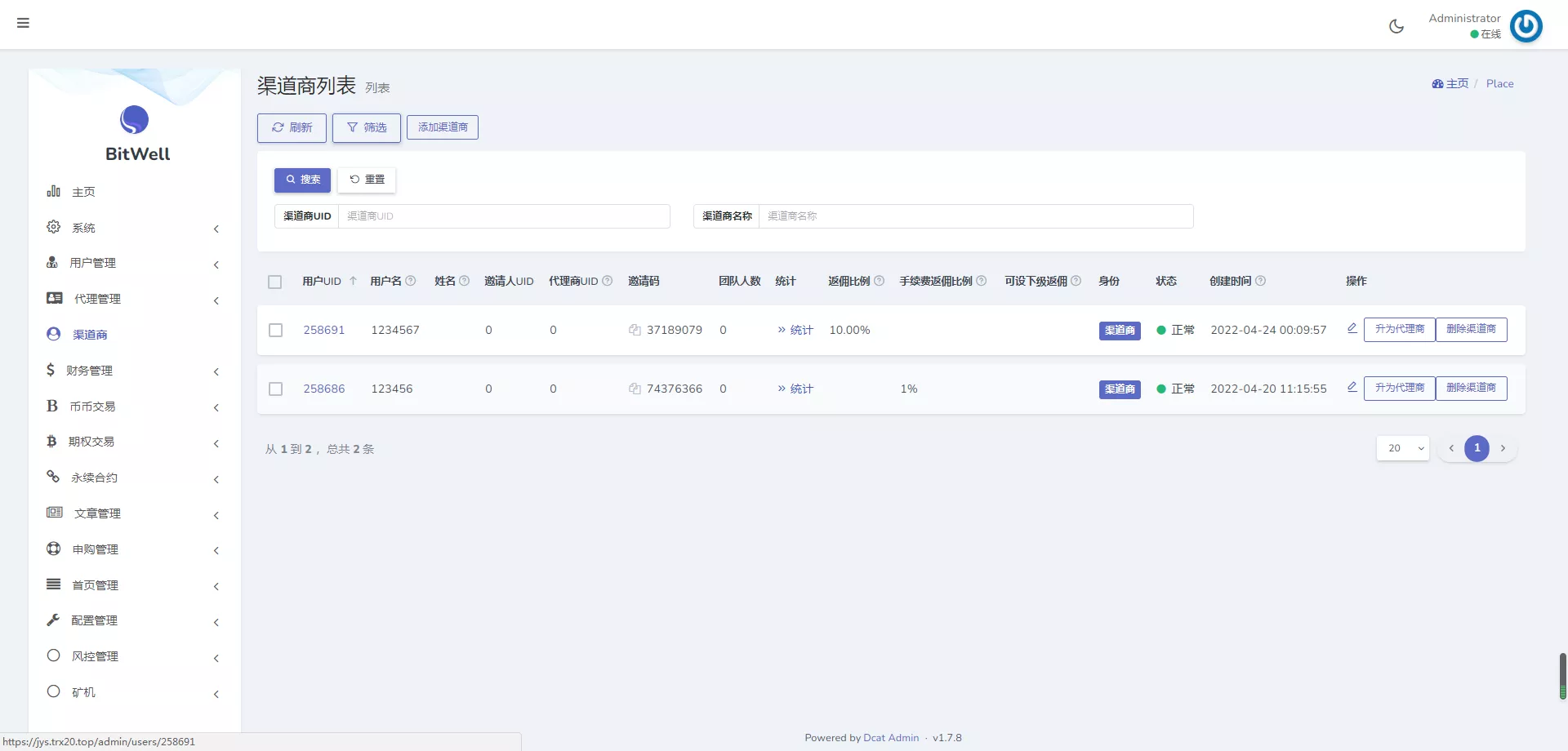1568x751 pixels.
Task: Select 渠道商 in the sidebar
Action: [x=90, y=335]
